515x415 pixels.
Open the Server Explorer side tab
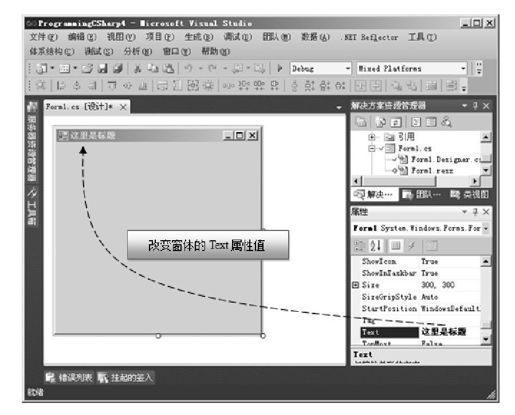point(32,143)
